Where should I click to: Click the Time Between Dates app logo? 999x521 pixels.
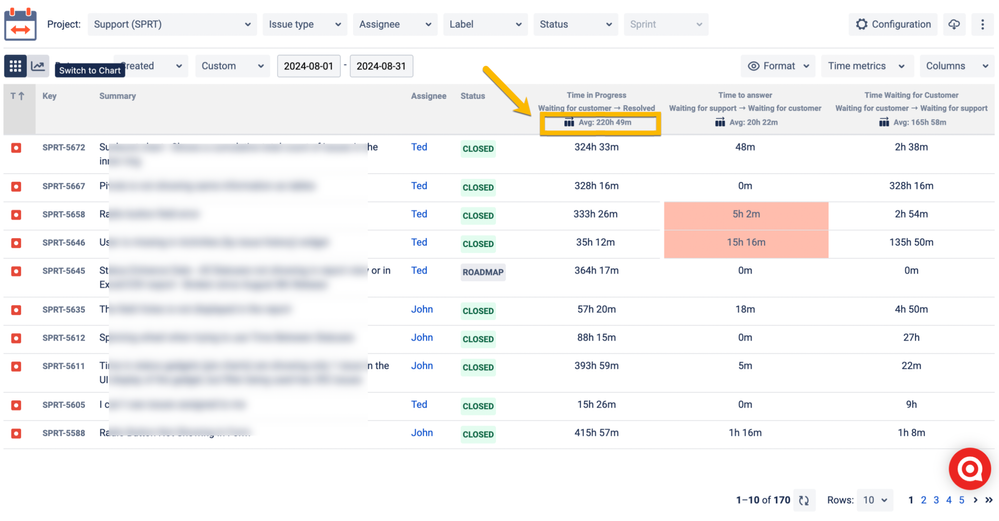[x=20, y=24]
